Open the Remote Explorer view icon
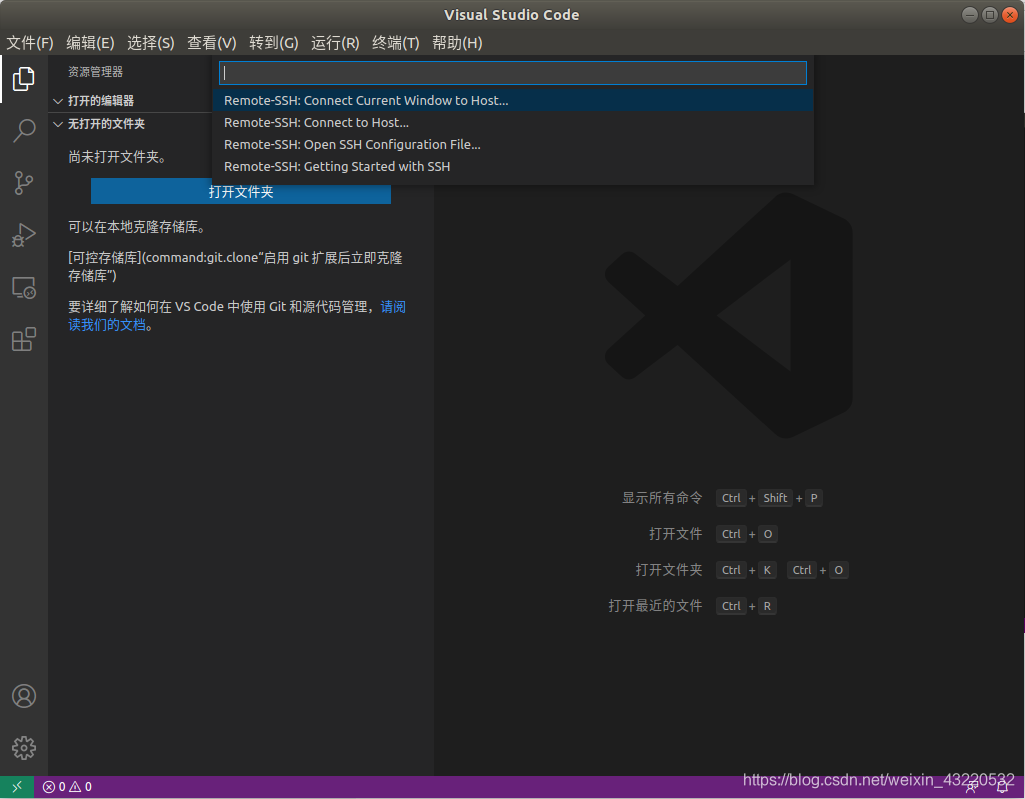Viewport: 1025px width, 799px height. pos(24,287)
